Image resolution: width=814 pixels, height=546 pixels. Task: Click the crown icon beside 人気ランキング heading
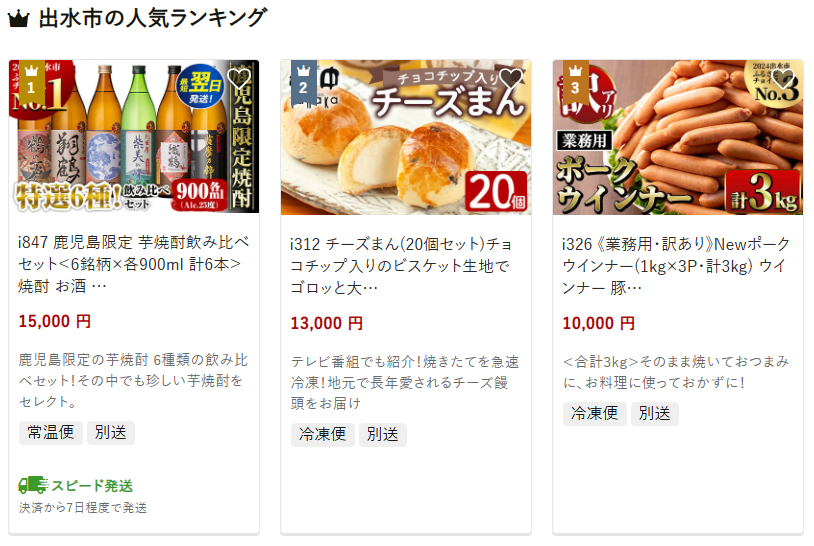tap(19, 20)
